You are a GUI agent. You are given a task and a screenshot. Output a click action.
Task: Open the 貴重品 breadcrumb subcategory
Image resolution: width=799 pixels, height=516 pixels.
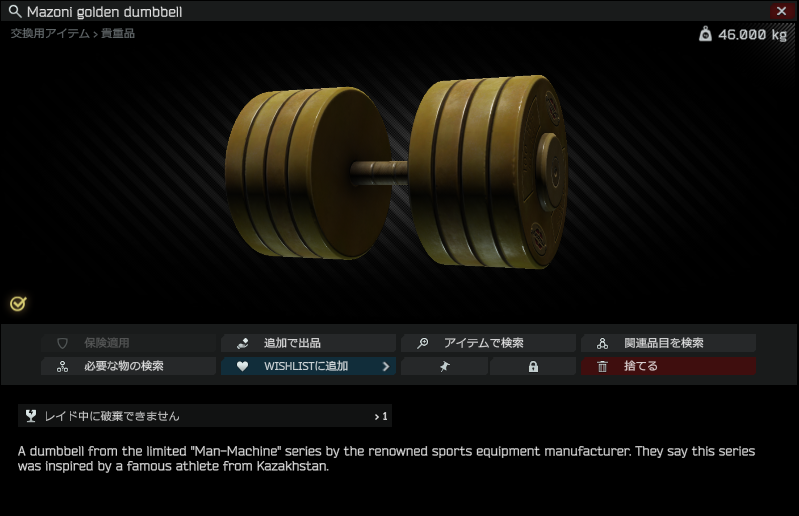click(x=118, y=34)
